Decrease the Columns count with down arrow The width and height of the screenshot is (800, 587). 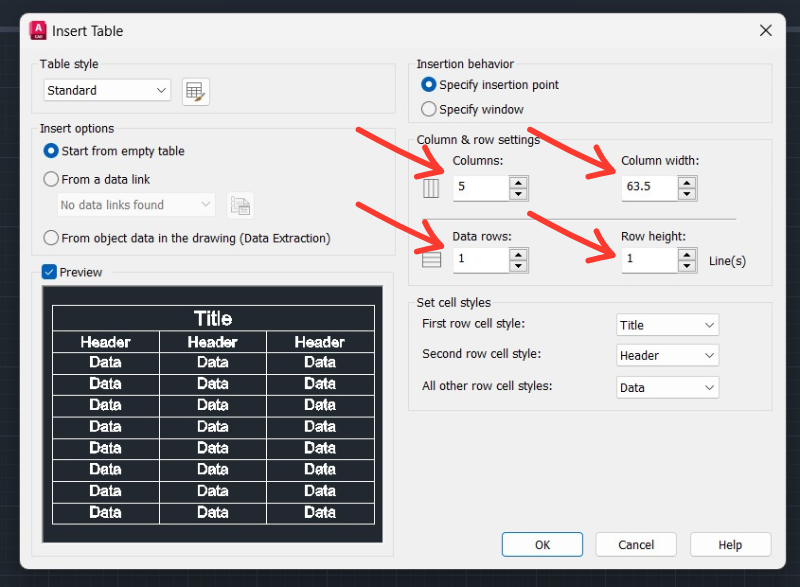pyautogui.click(x=518, y=194)
